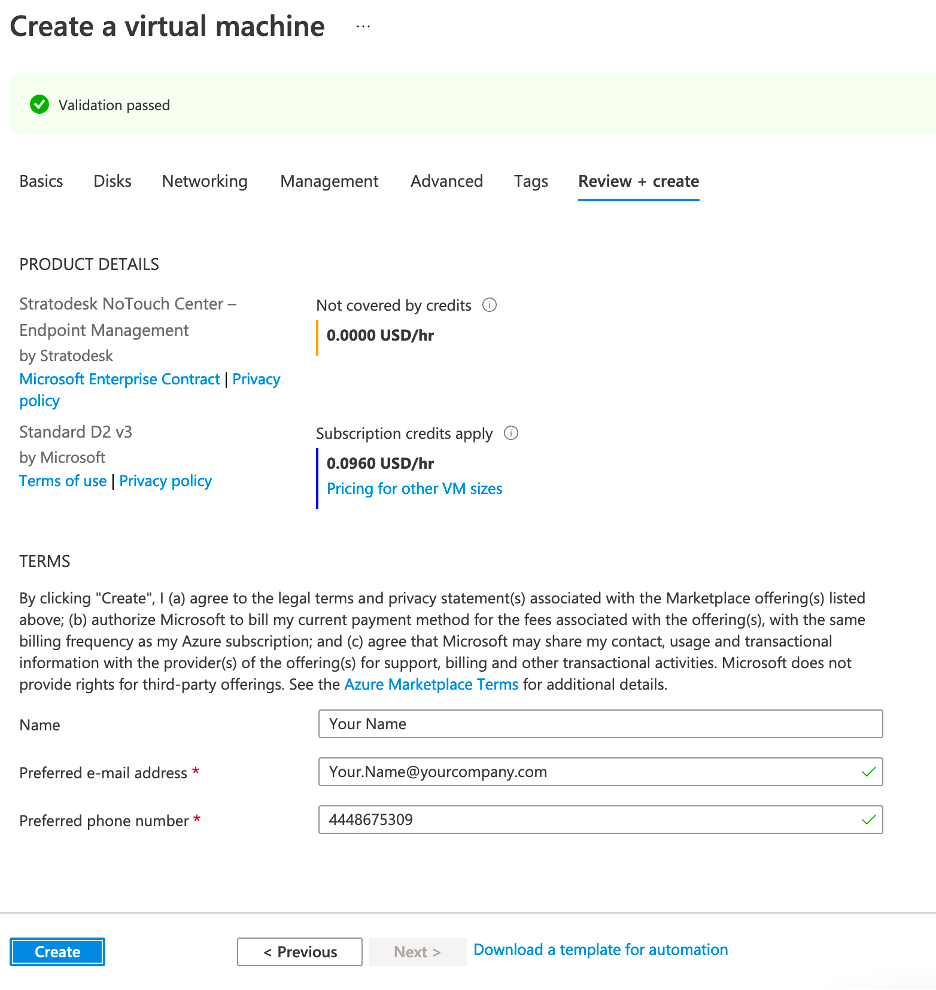Select the Advanced tab
This screenshot has height=990, width=936.
click(447, 181)
